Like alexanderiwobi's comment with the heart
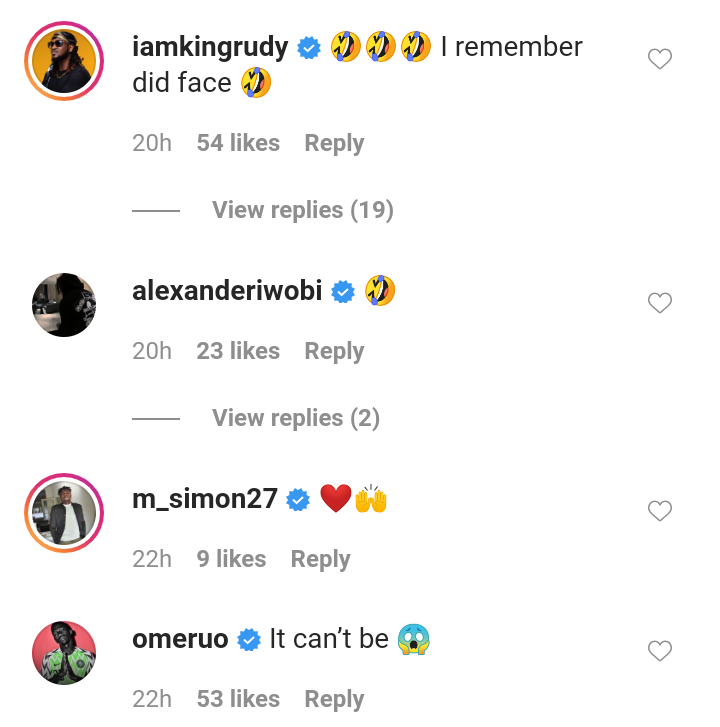Viewport: 720px width, 727px height. 660,303
